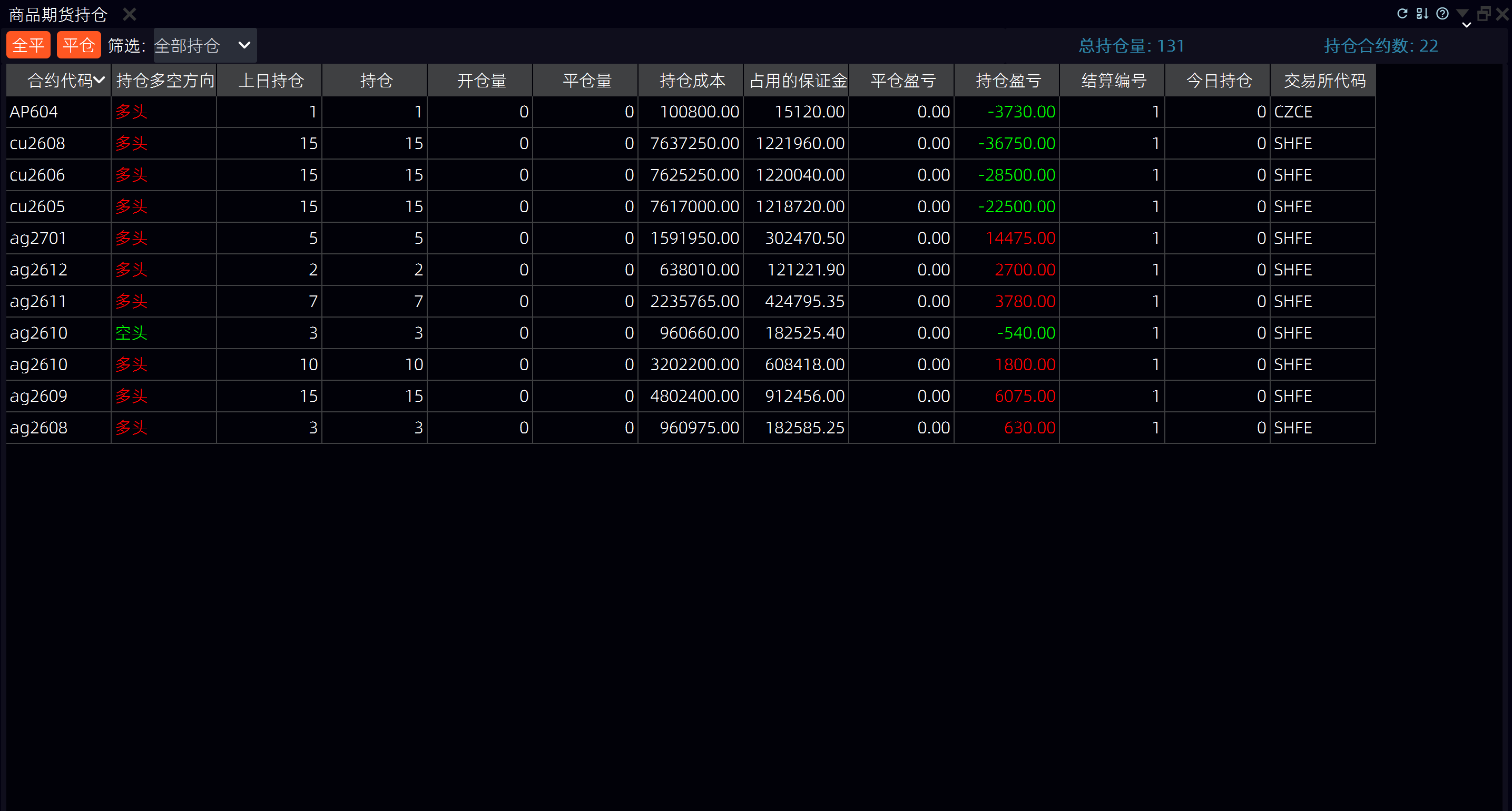Select the ag2701 contract row
Viewport: 1512px width, 811px height.
pyautogui.click(x=37, y=238)
